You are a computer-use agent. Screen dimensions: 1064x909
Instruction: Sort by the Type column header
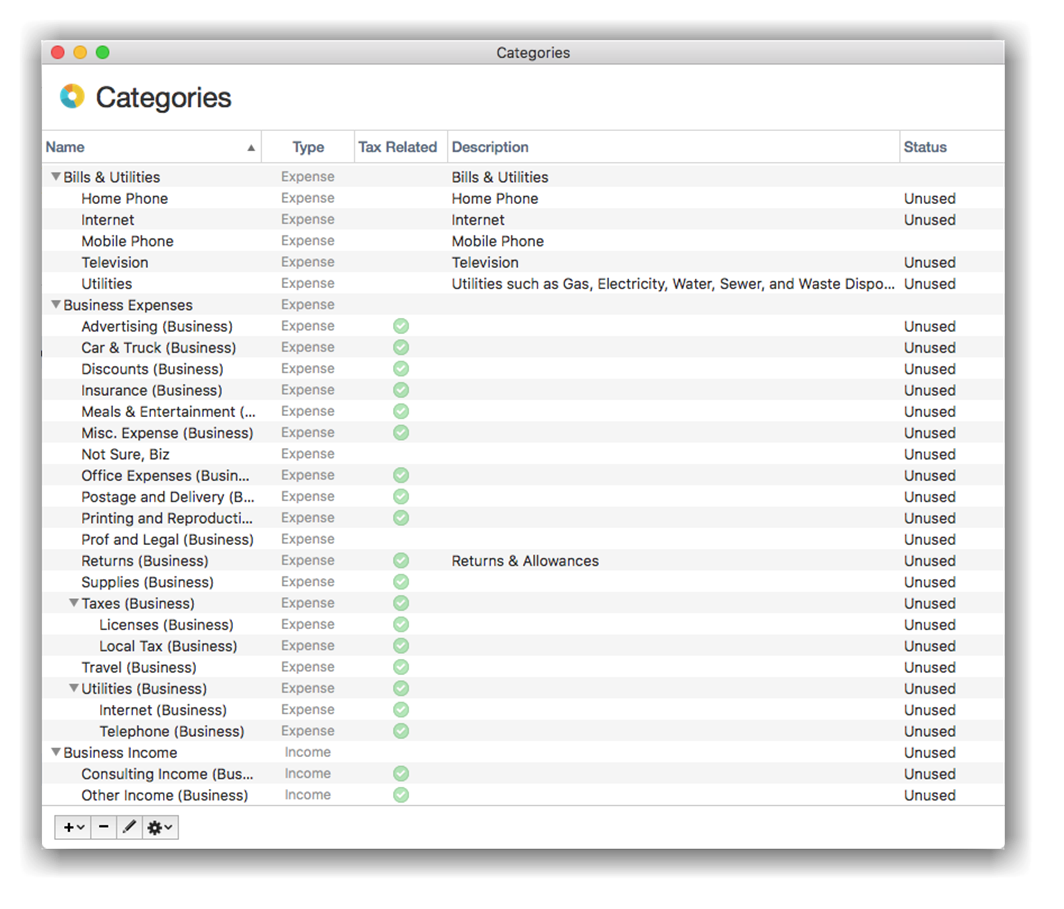point(308,147)
